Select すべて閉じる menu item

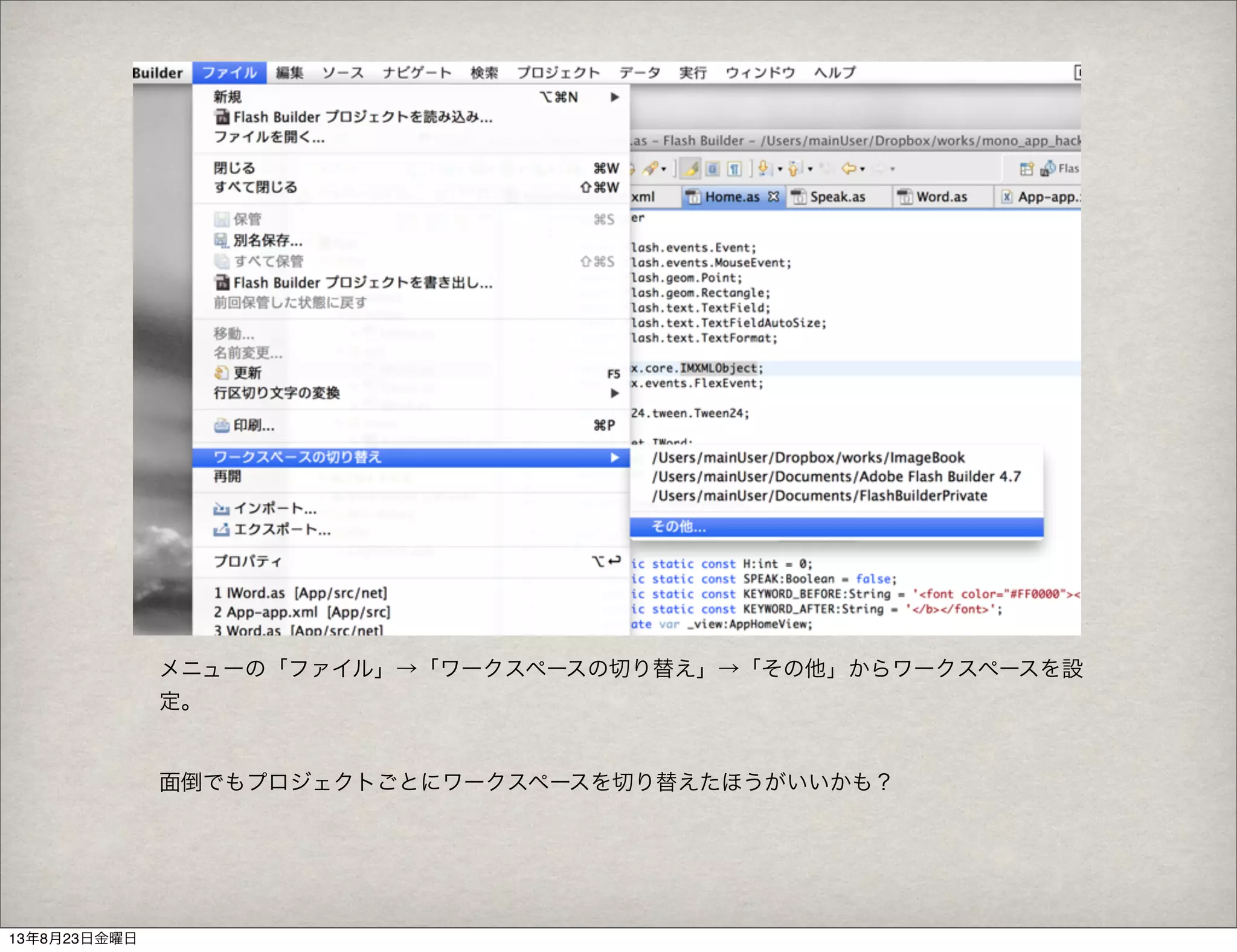point(411,187)
